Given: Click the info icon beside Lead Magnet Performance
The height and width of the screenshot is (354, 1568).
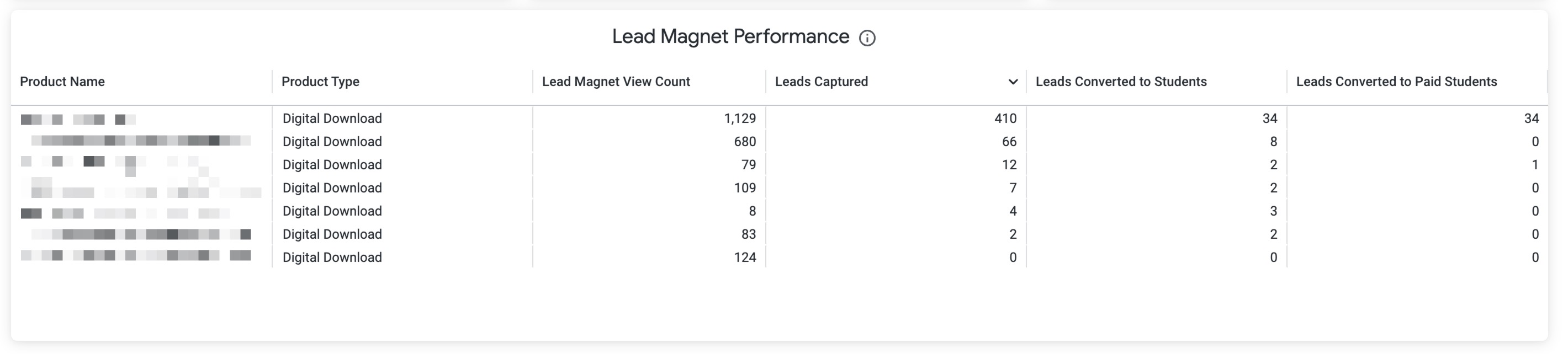Looking at the screenshot, I should [x=867, y=38].
